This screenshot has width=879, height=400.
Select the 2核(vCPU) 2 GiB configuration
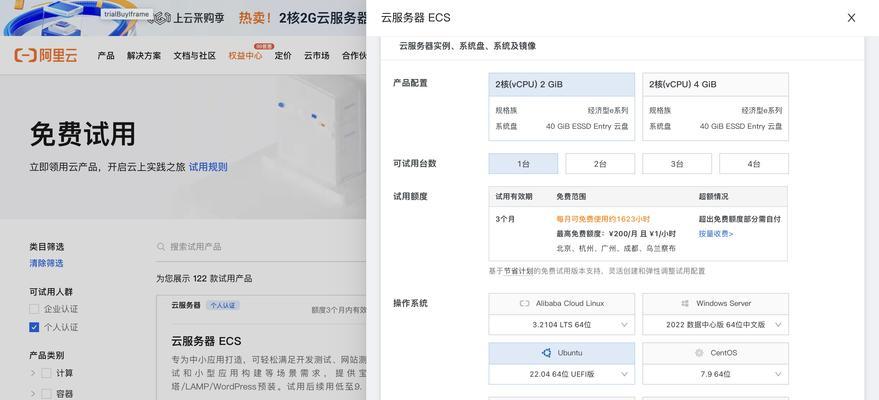tap(562, 106)
